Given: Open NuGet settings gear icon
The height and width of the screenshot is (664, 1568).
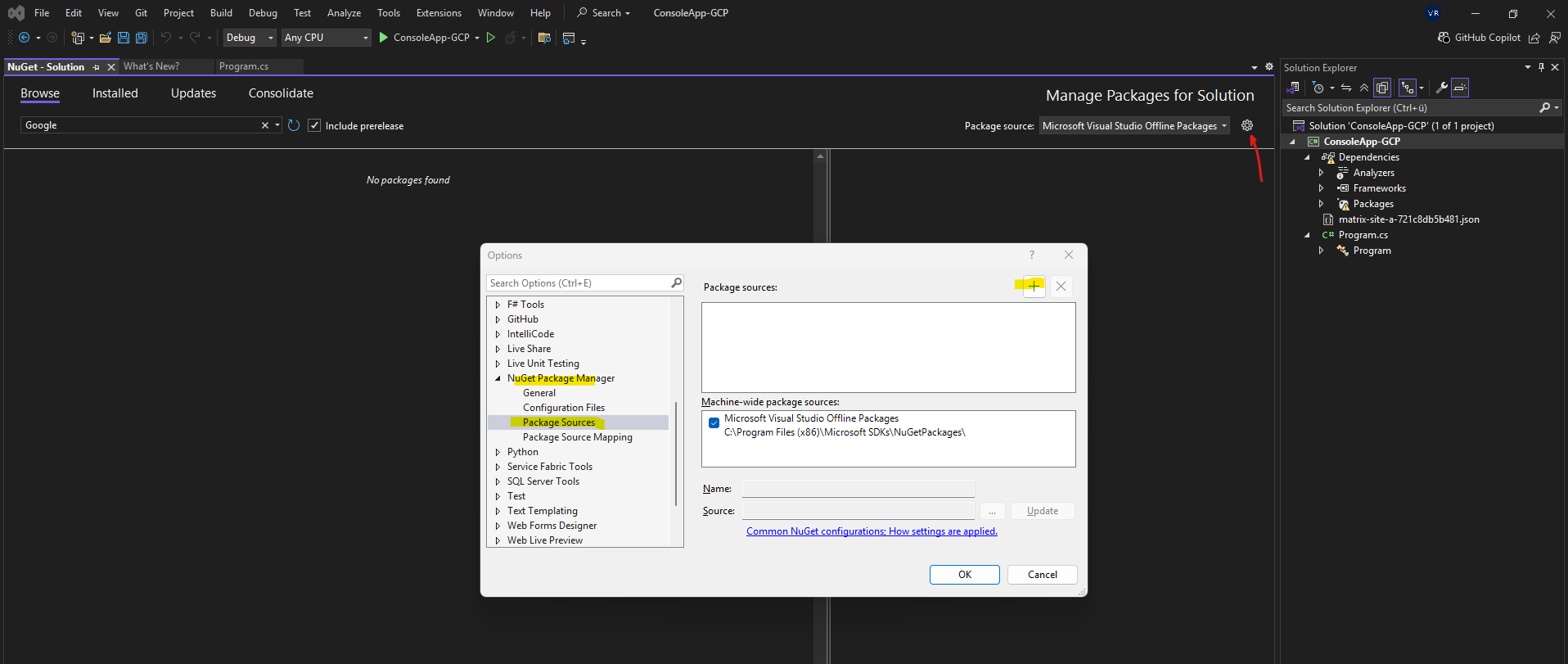Looking at the screenshot, I should tap(1246, 125).
